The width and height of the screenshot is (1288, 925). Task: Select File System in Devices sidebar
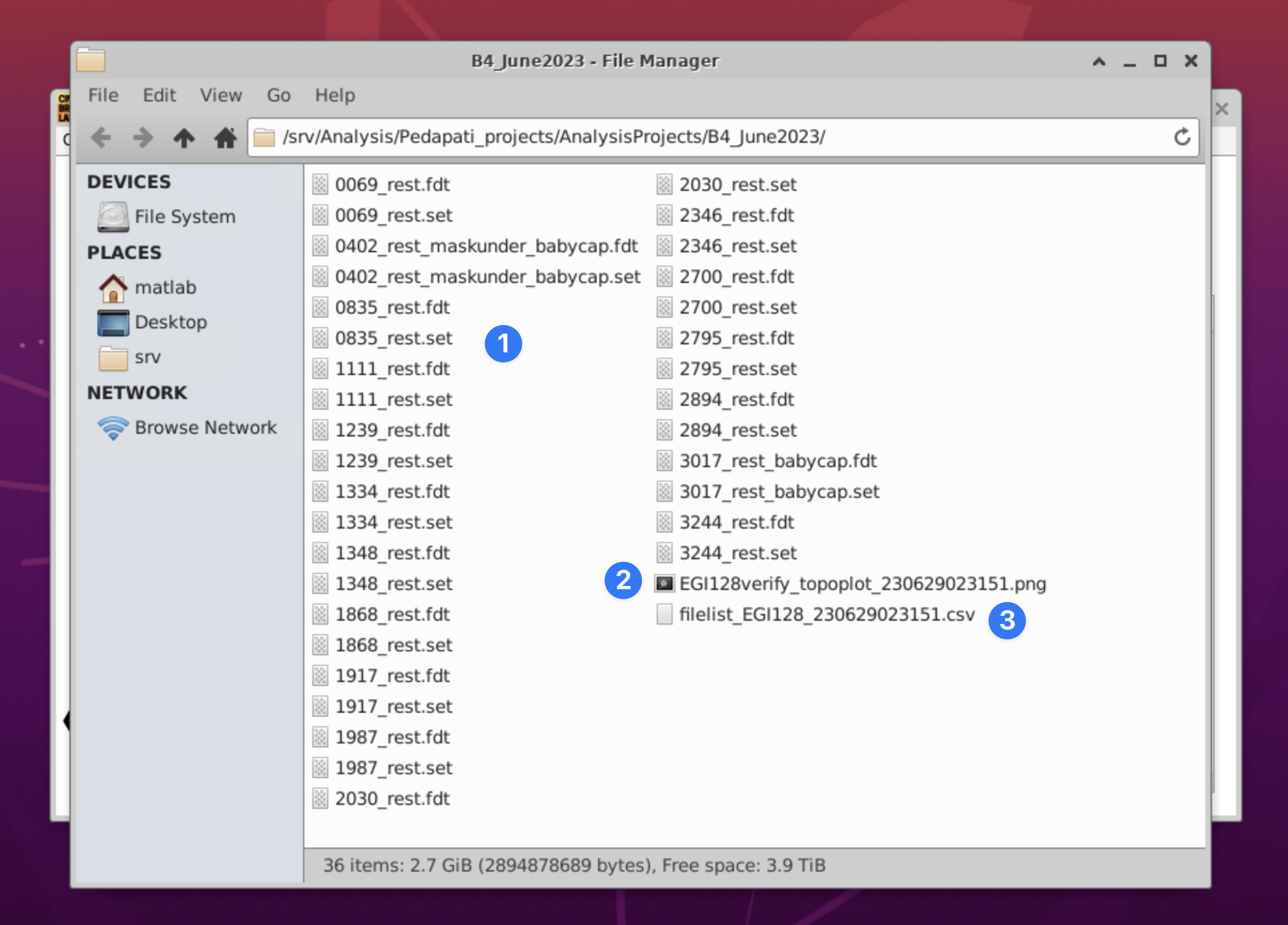click(x=184, y=217)
